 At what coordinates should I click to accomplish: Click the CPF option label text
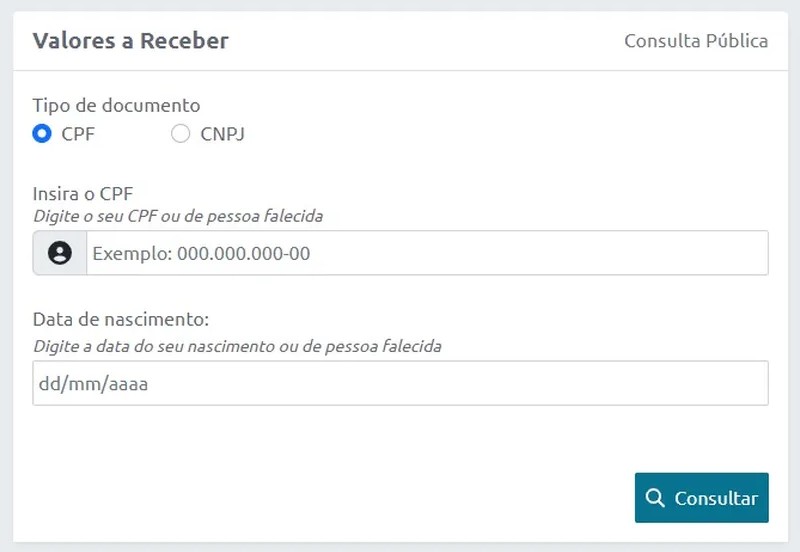[x=78, y=134]
